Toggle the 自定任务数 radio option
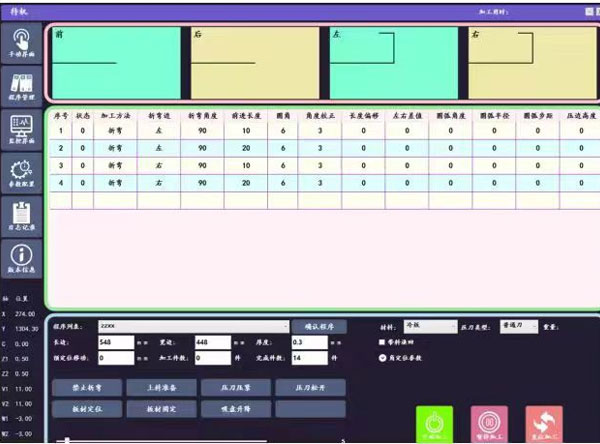 pyautogui.click(x=382, y=357)
